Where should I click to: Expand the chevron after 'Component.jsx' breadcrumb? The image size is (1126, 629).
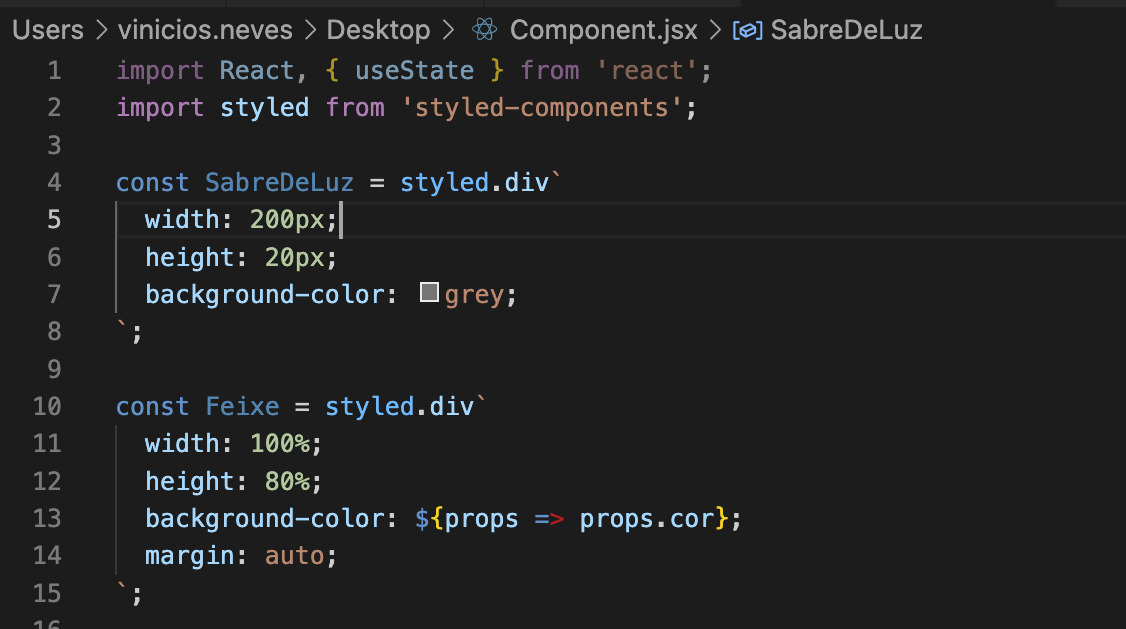tap(715, 30)
